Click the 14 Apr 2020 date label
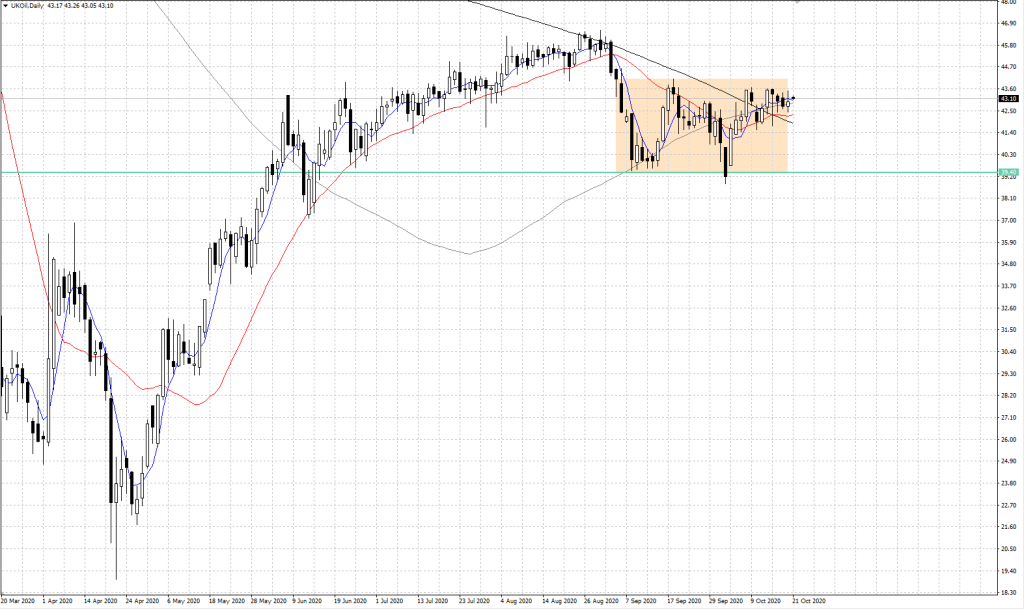The image size is (1024, 609). tap(100, 602)
